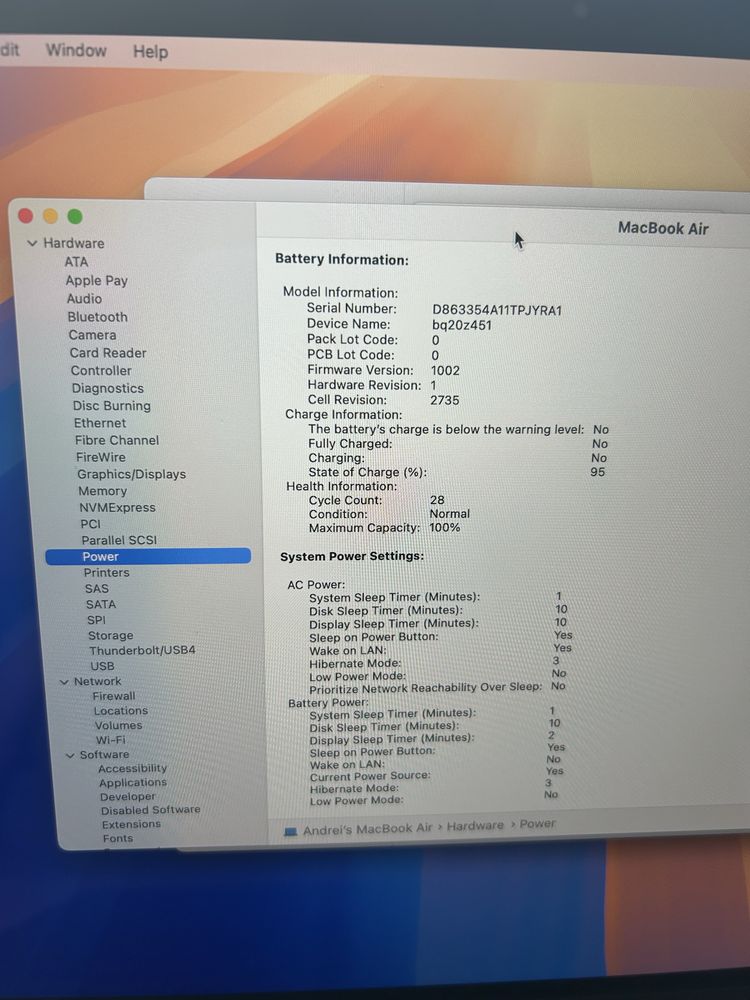Viewport: 750px width, 1000px height.
Task: Select Bluetooth in the sidebar
Action: (x=98, y=317)
